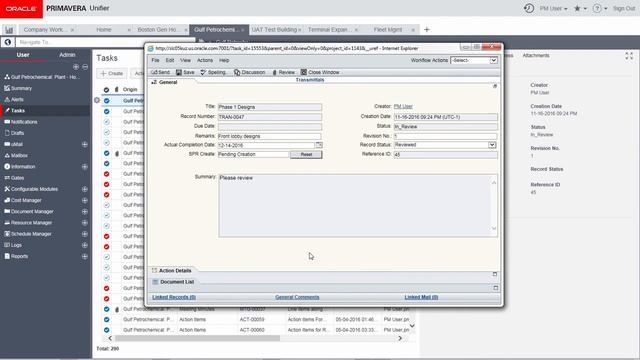Click the Remarks field Front lobby designs
640x360 pixels.
(270, 136)
